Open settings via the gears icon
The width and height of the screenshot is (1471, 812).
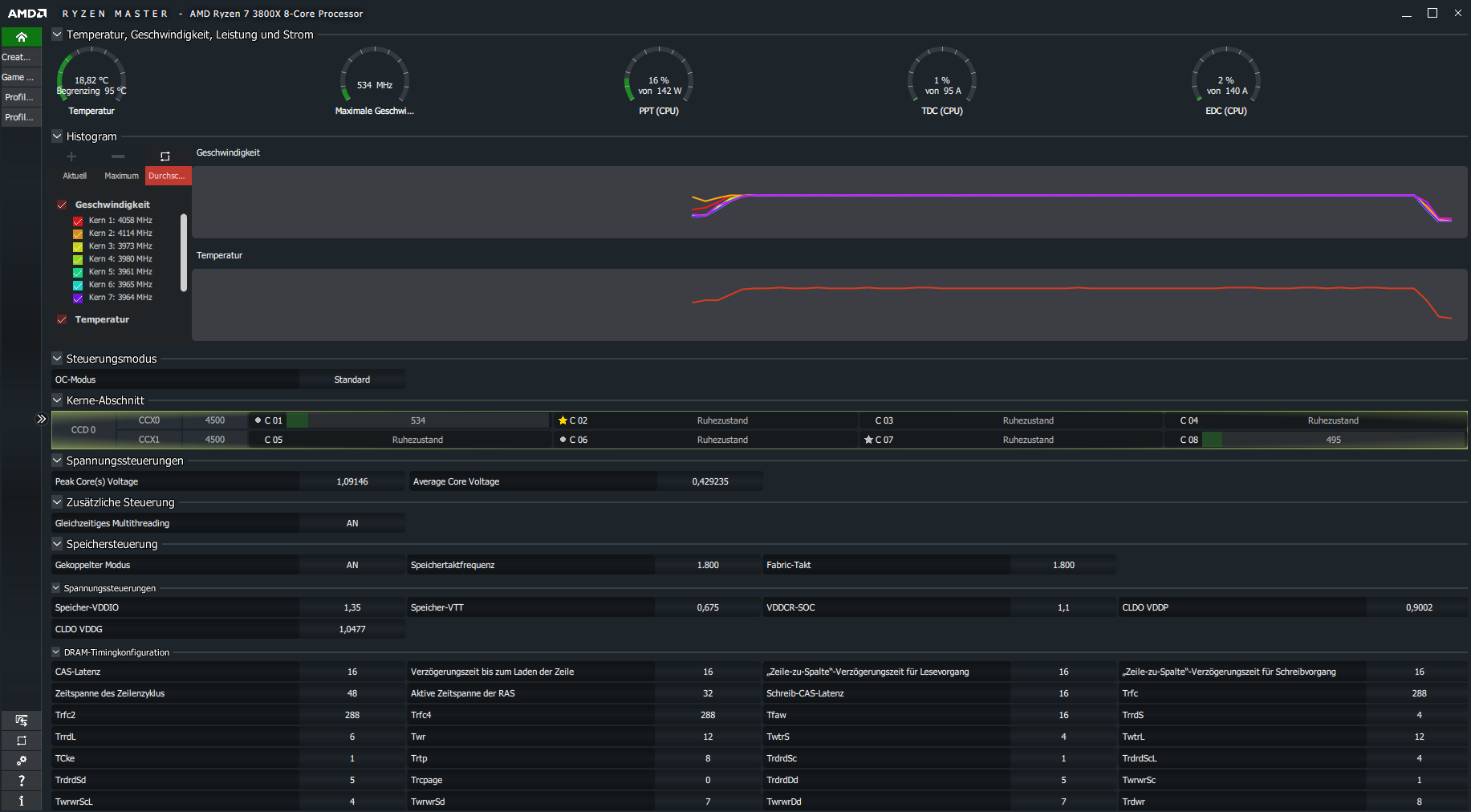21,760
